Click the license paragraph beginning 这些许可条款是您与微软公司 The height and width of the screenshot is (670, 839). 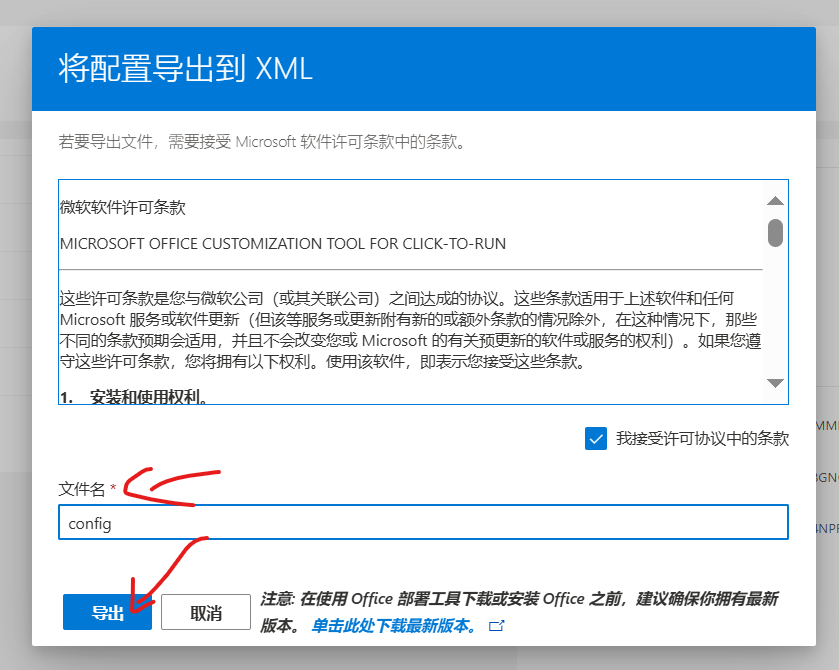tap(410, 330)
